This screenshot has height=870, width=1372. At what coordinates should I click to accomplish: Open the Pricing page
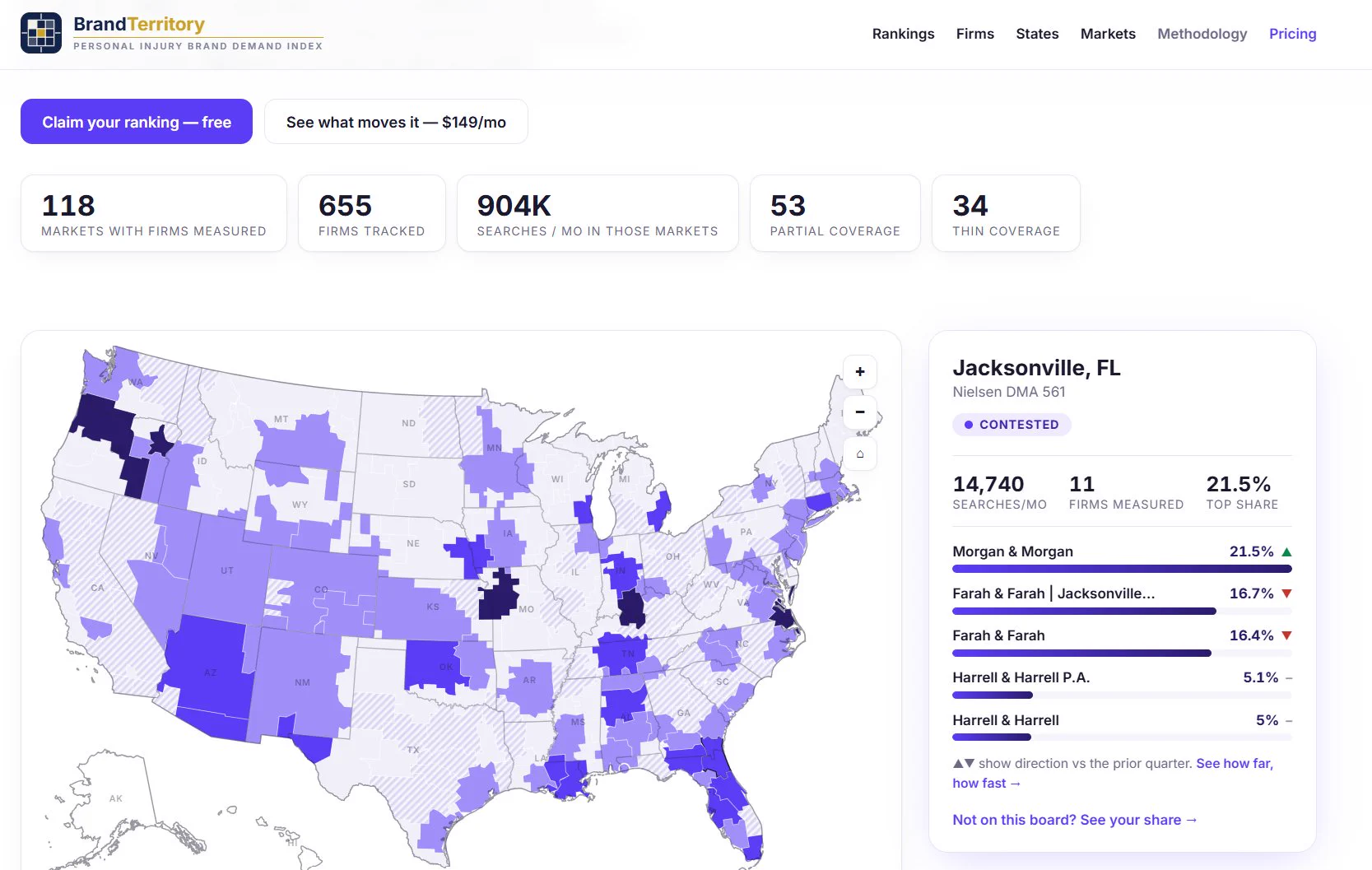1292,34
